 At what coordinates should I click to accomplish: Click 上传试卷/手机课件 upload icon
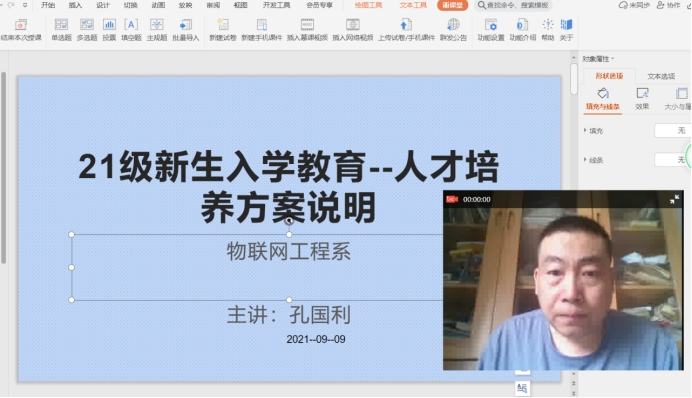pyautogui.click(x=406, y=30)
